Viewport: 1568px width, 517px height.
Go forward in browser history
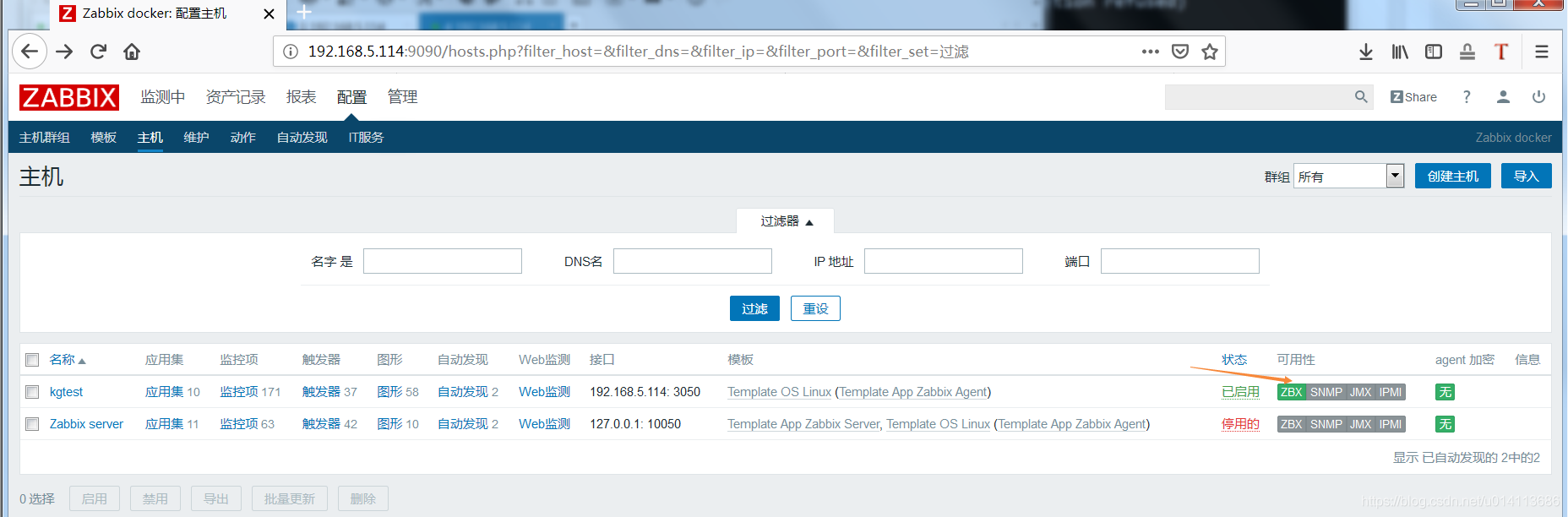pyautogui.click(x=64, y=52)
